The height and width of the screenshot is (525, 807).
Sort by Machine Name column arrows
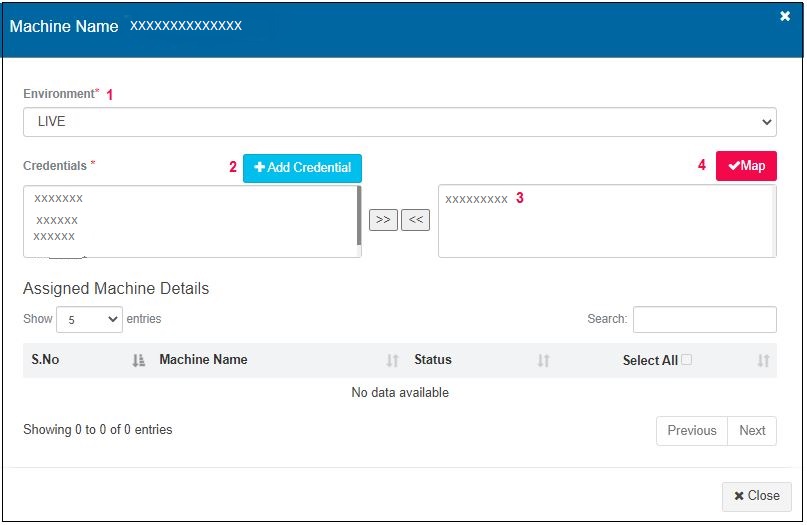point(392,361)
